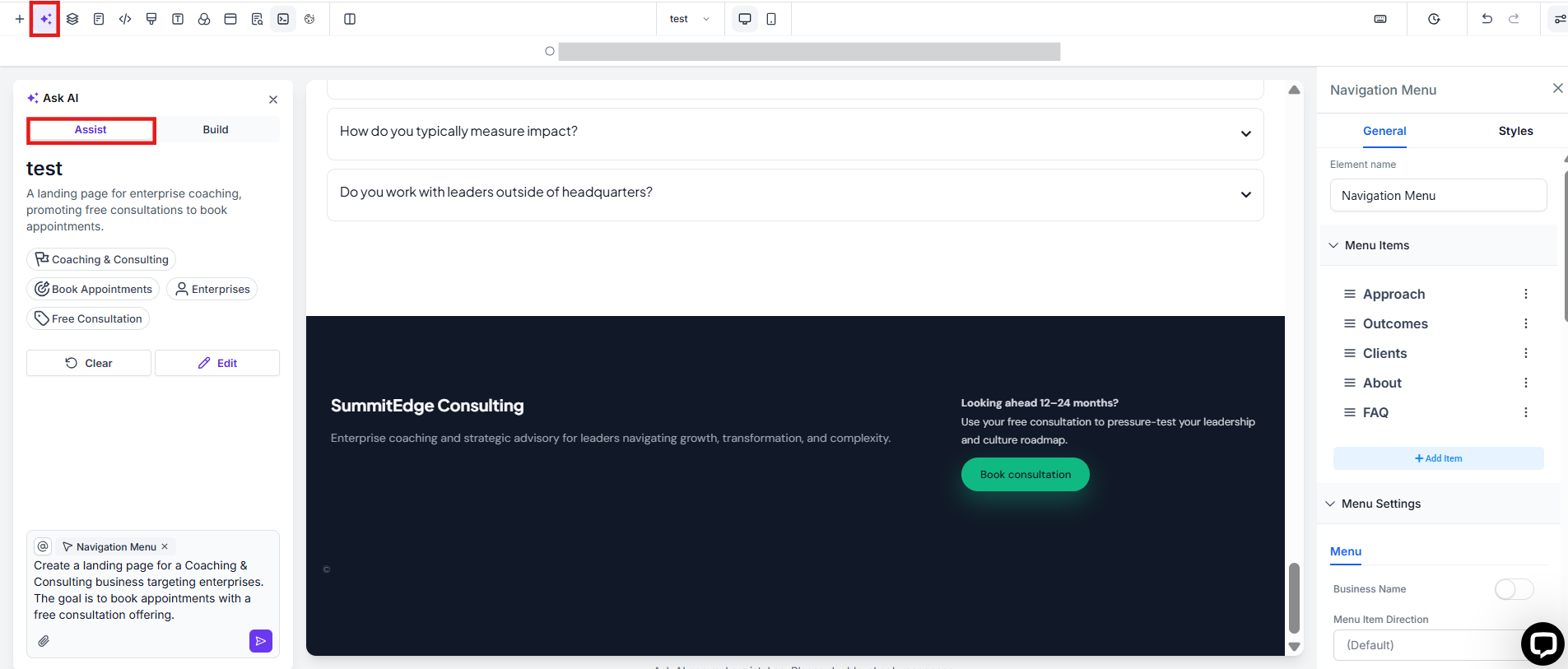
Task: Open the version history clock icon
Action: tap(1434, 19)
